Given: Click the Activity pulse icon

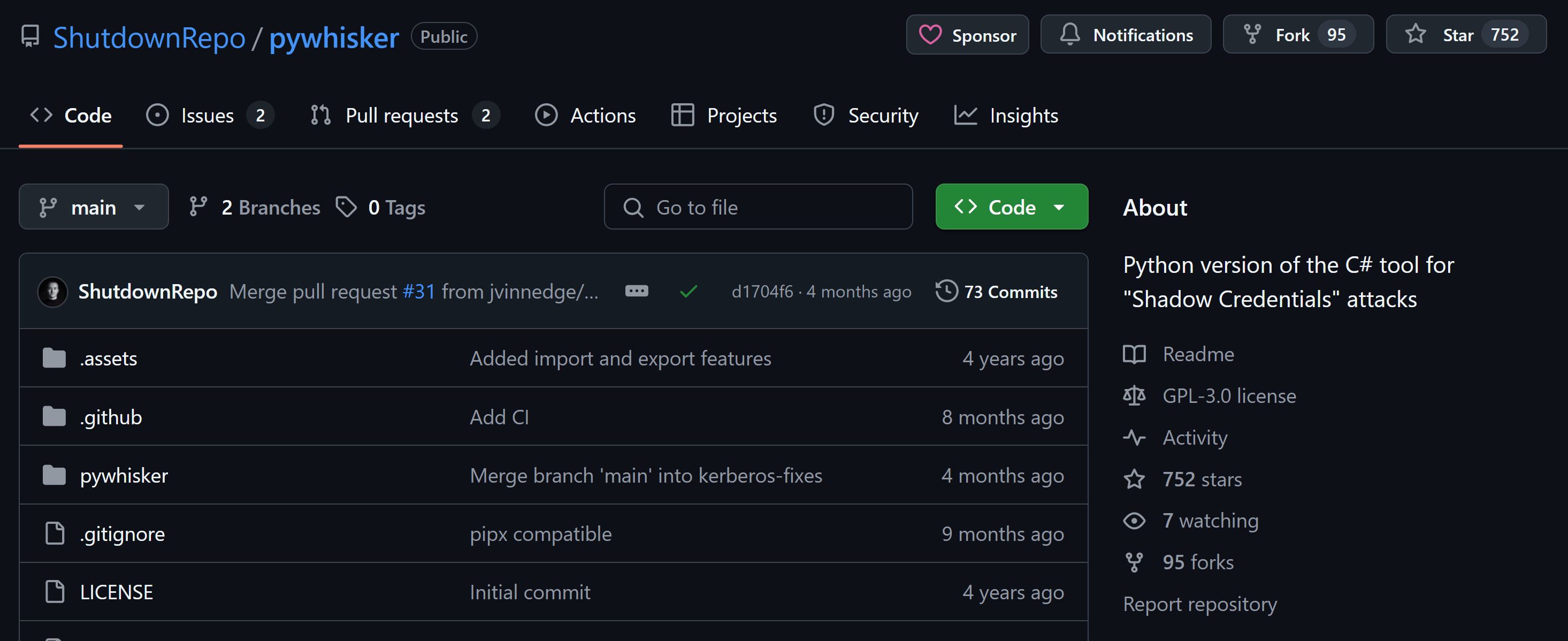Looking at the screenshot, I should point(1134,437).
